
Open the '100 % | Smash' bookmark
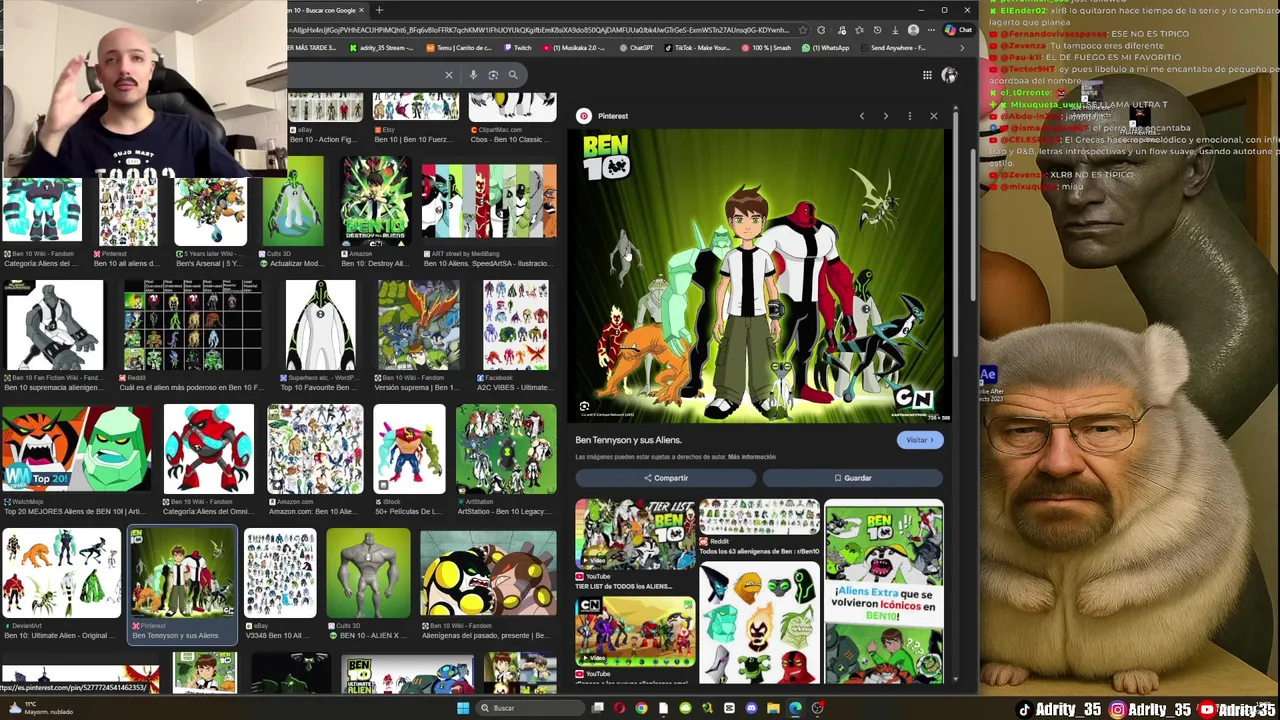[766, 48]
